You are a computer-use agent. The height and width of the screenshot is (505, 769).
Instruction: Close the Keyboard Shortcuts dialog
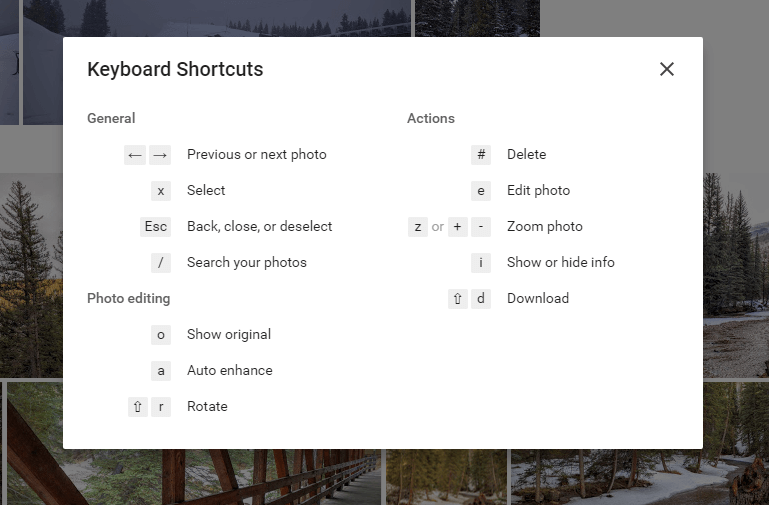pyautogui.click(x=666, y=69)
